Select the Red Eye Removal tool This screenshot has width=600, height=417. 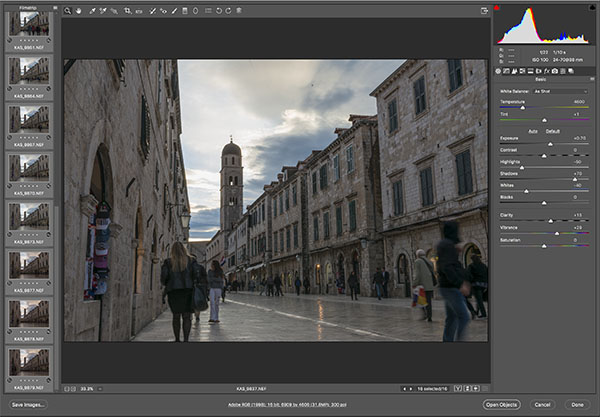tap(163, 11)
